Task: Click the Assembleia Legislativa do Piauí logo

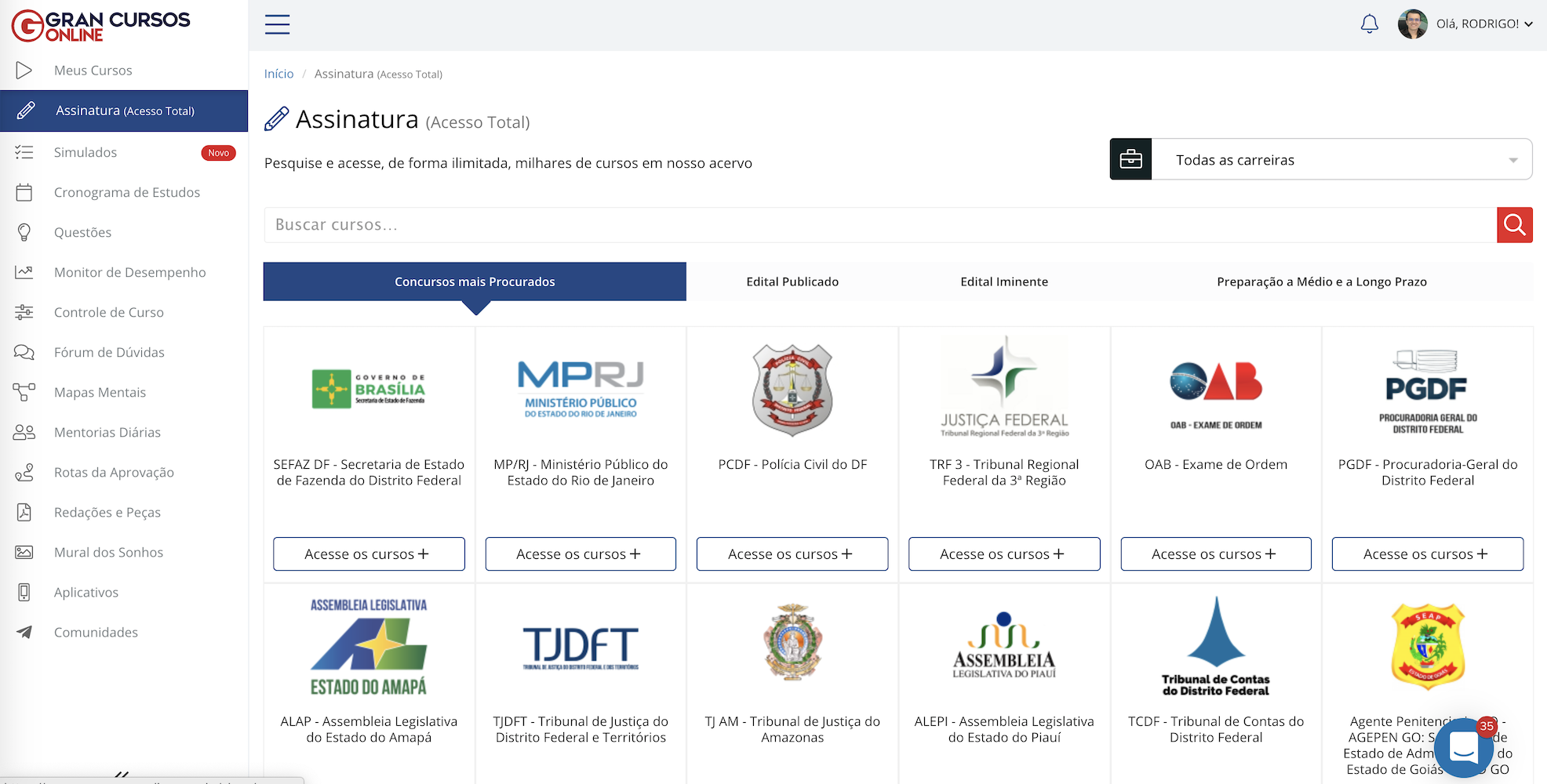Action: (x=1004, y=645)
